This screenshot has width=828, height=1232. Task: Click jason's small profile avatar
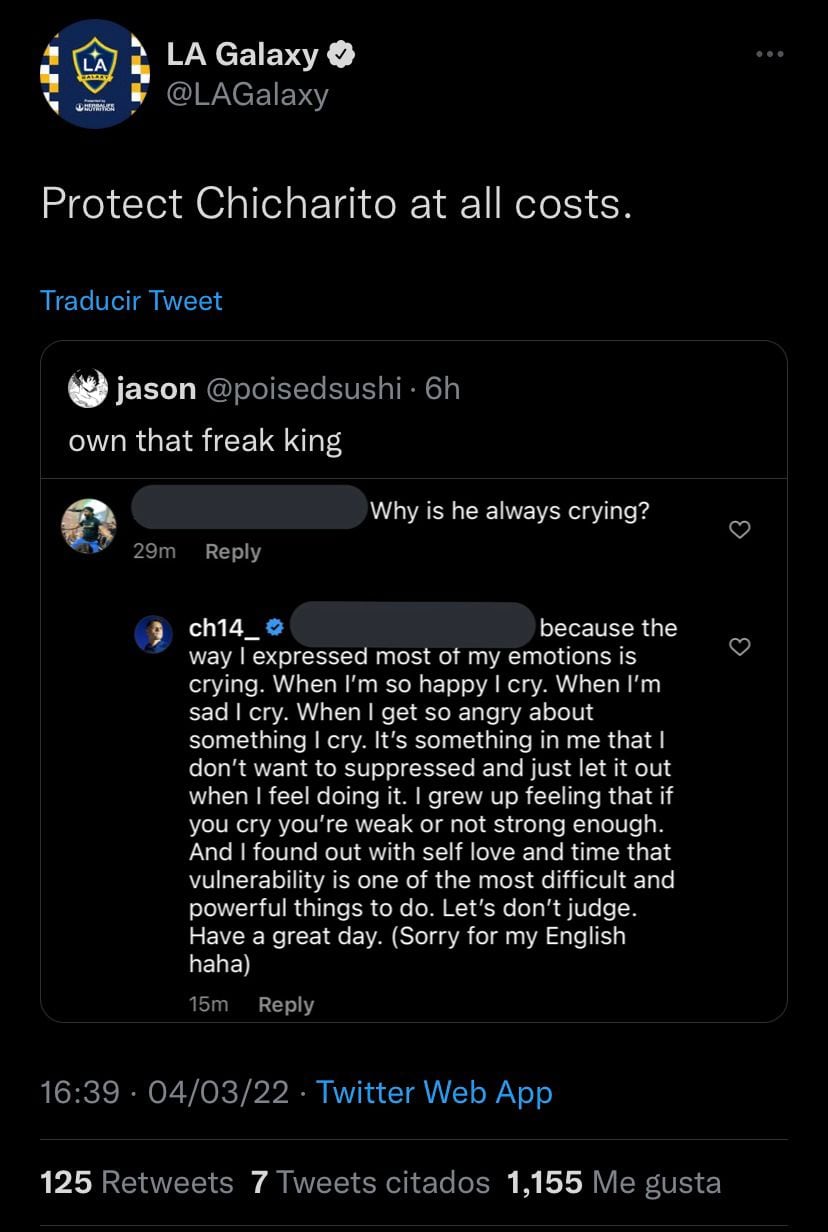coord(88,388)
